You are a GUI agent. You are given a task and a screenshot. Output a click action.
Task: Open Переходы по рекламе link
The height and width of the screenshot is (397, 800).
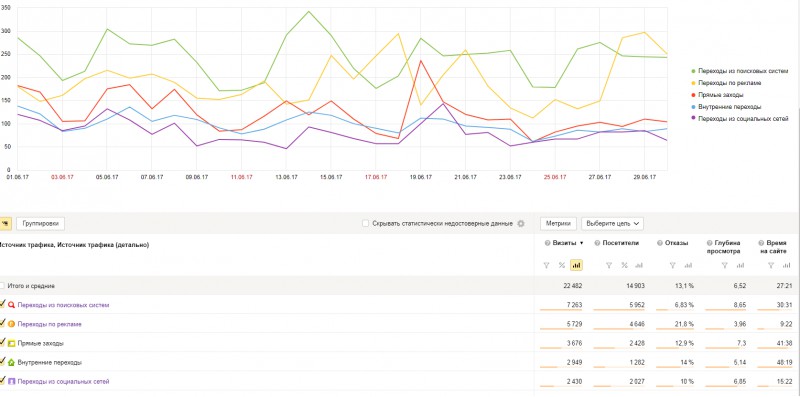pos(49,324)
